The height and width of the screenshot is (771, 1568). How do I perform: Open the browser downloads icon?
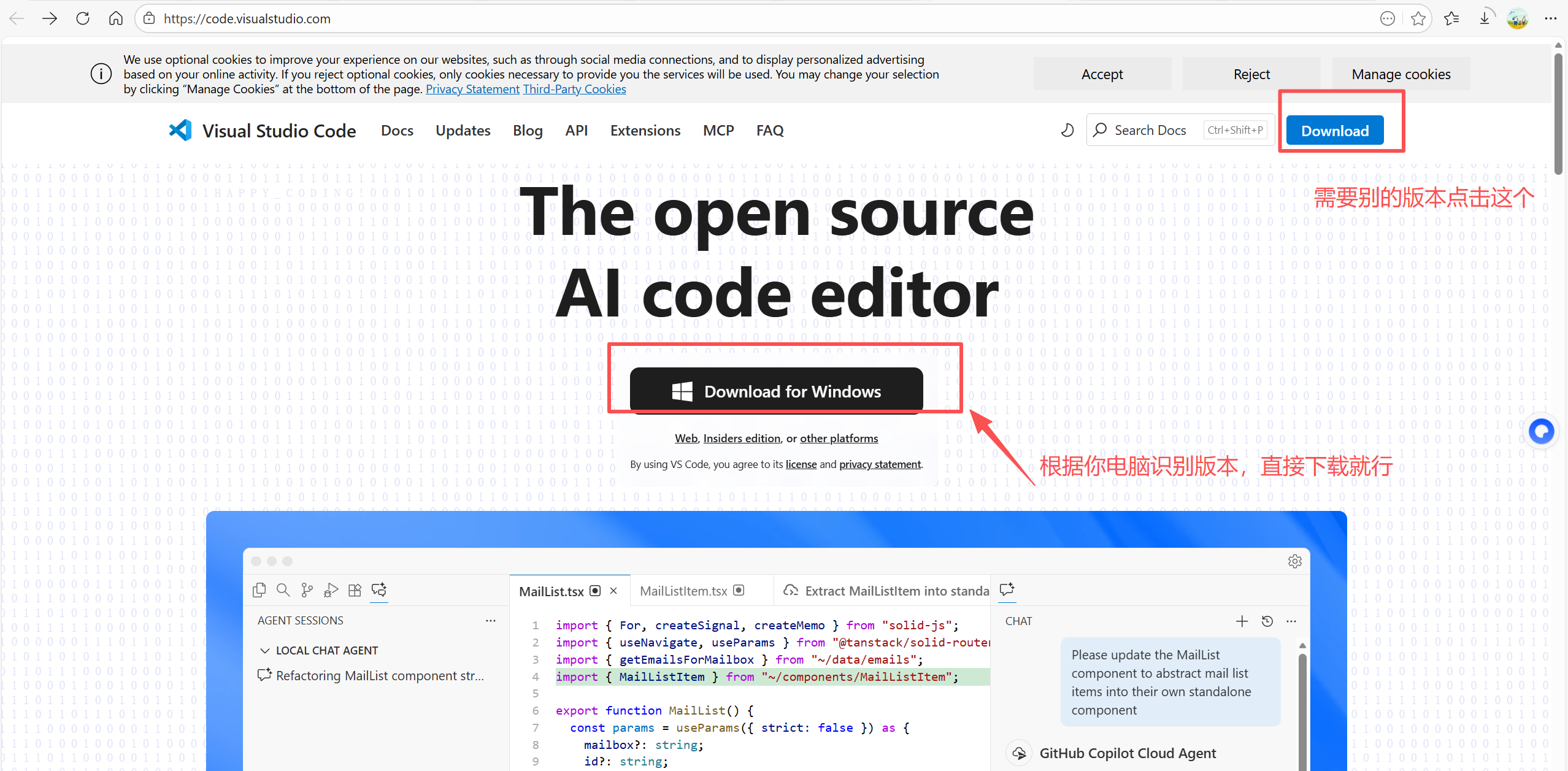point(1485,18)
